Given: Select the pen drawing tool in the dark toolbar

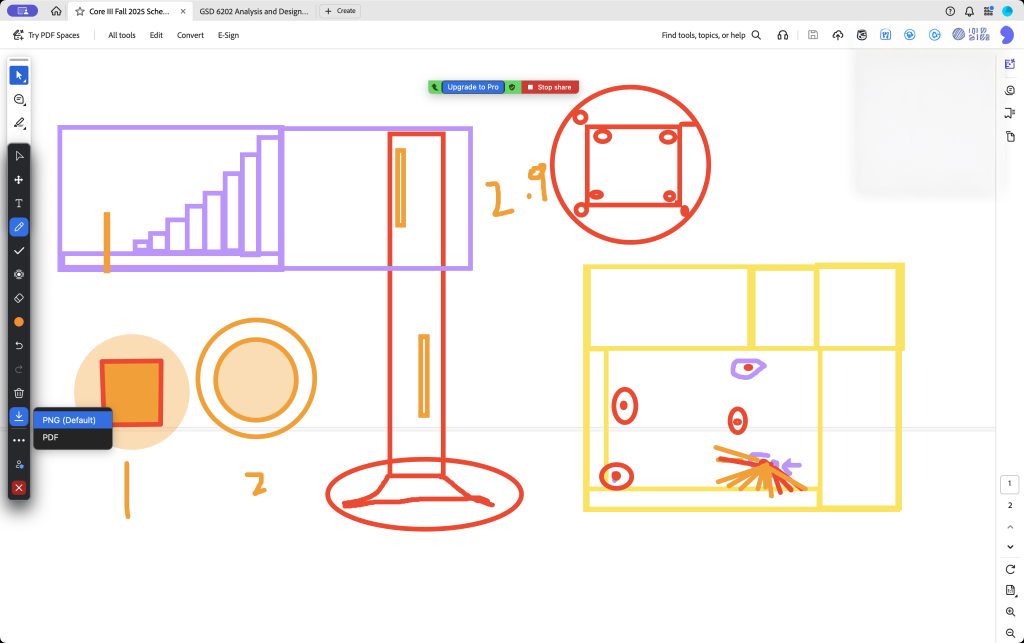Looking at the screenshot, I should coord(19,227).
